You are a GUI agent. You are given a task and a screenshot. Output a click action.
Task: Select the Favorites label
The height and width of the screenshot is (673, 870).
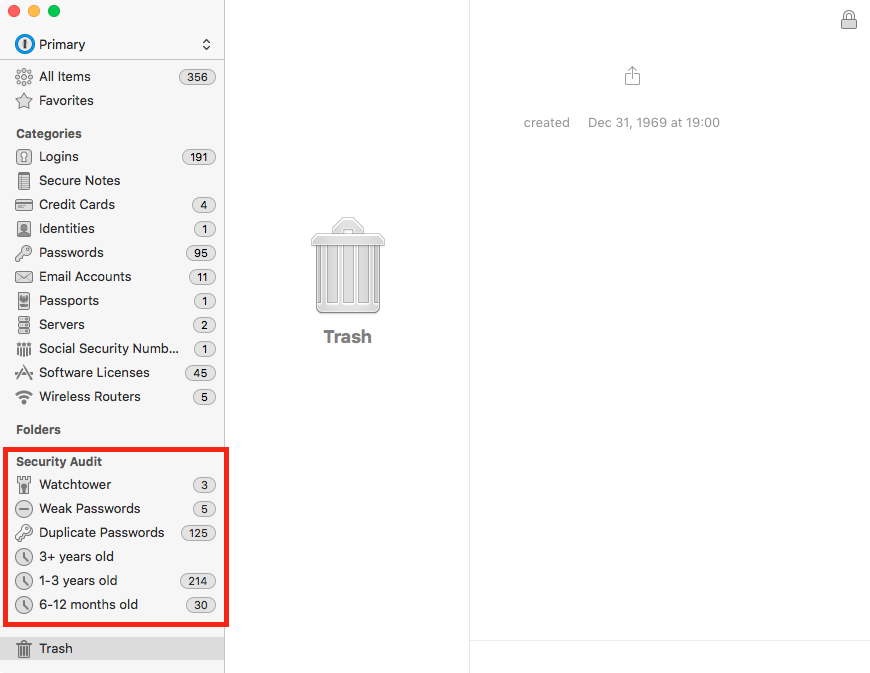[x=67, y=101]
